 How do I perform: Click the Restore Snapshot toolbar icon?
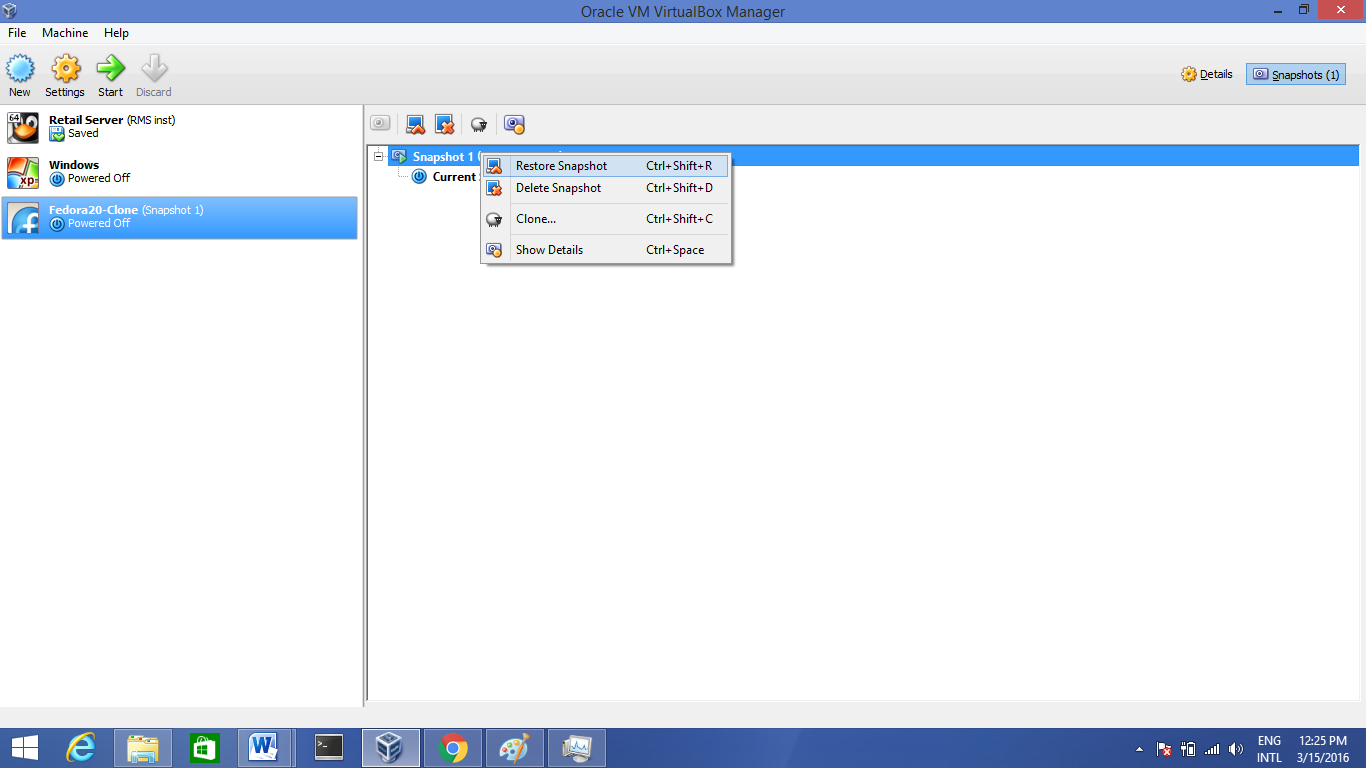click(416, 124)
